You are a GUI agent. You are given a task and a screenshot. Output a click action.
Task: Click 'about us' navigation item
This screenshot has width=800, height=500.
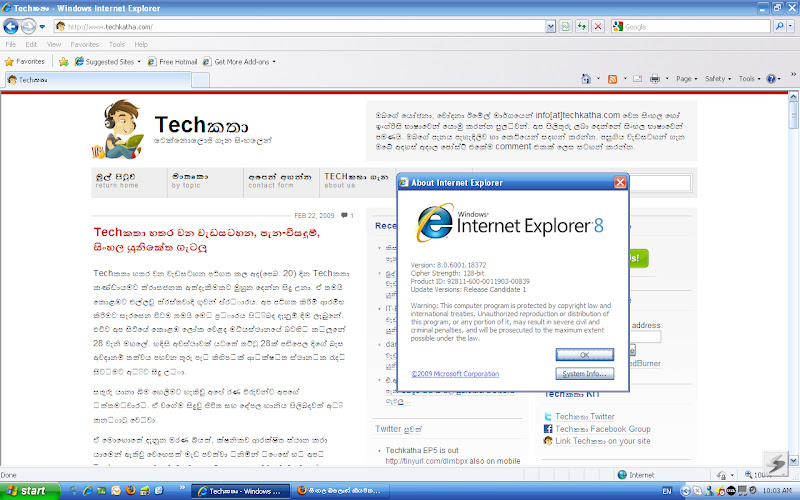340,186
